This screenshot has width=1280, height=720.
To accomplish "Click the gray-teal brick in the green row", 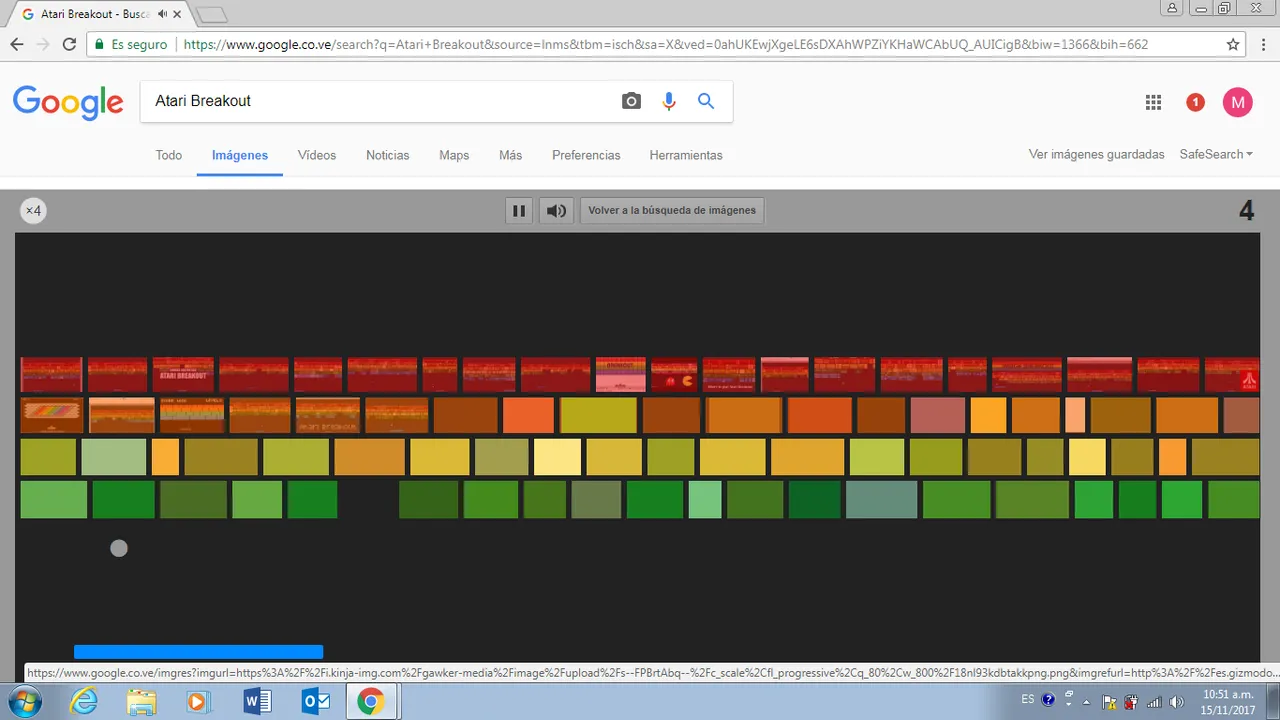I will point(881,500).
